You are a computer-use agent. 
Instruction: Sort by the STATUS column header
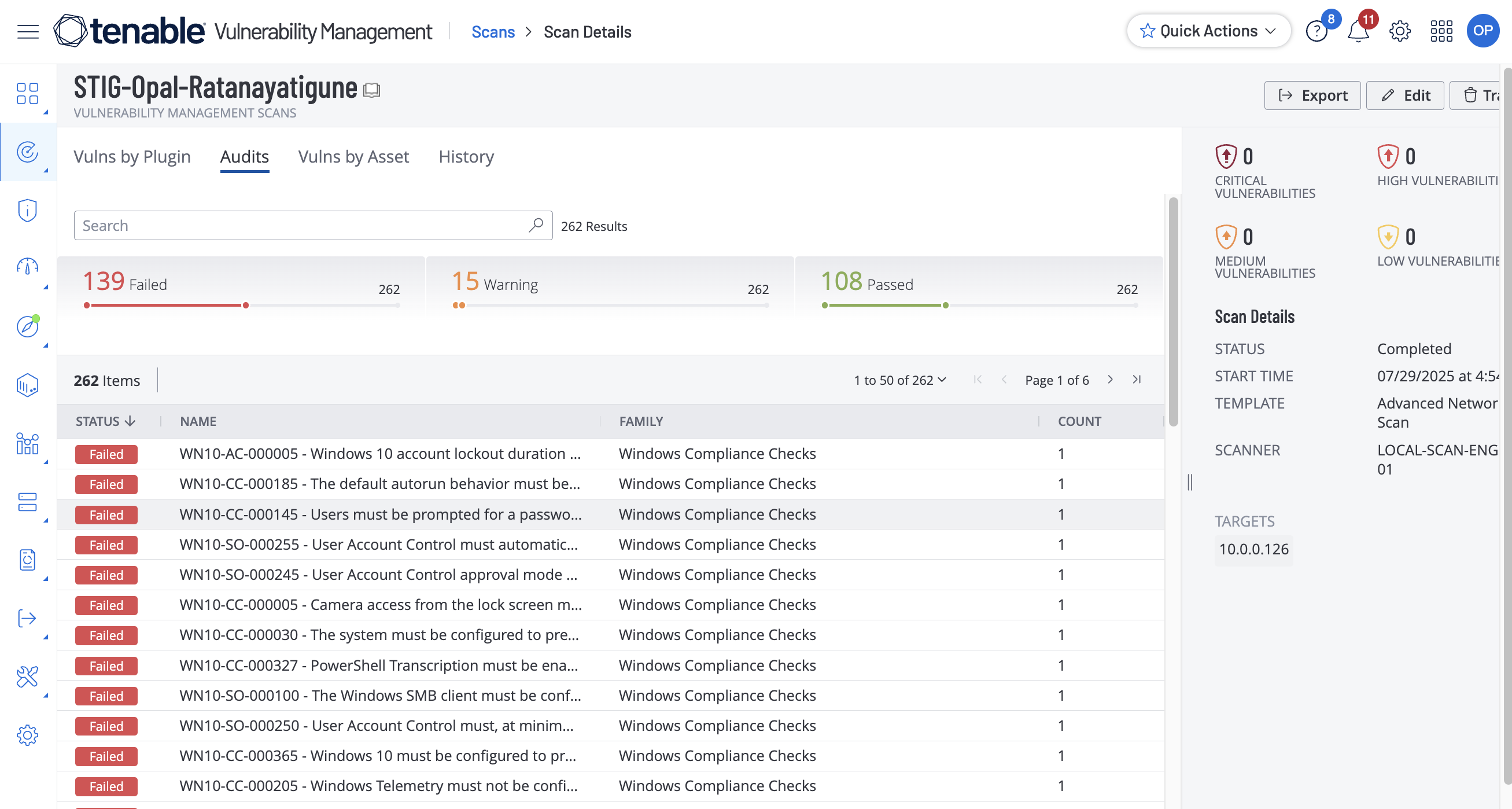106,421
